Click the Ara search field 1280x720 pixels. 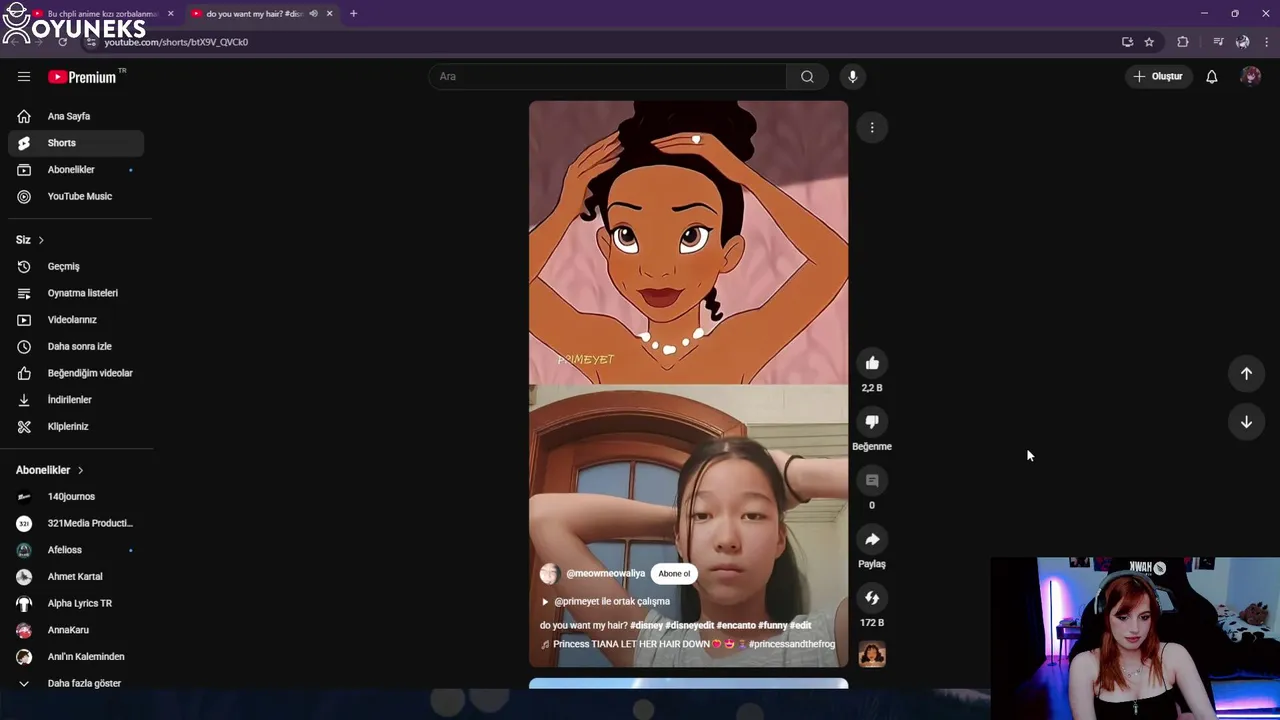coord(607,77)
